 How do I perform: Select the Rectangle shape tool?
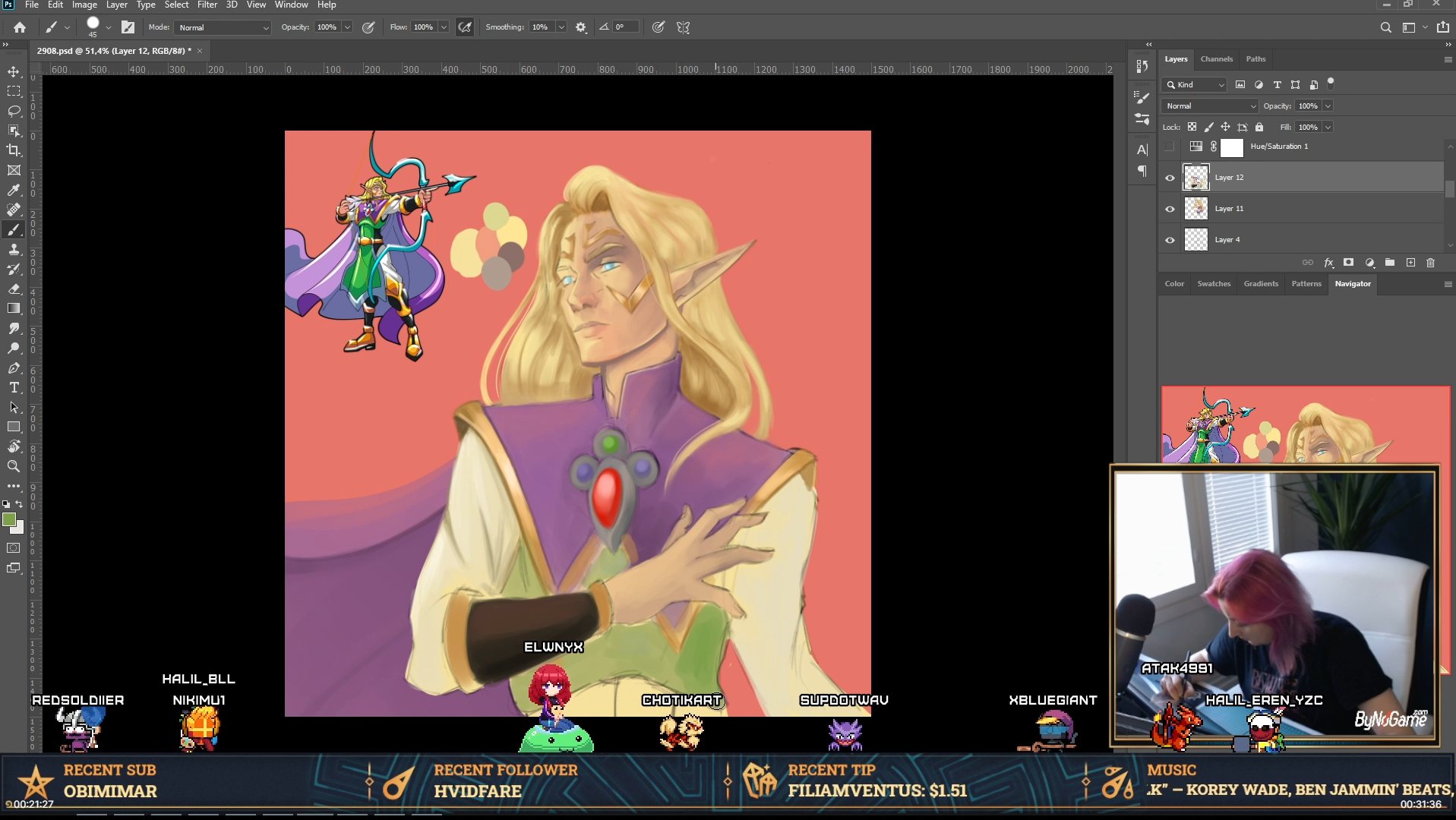[x=14, y=427]
